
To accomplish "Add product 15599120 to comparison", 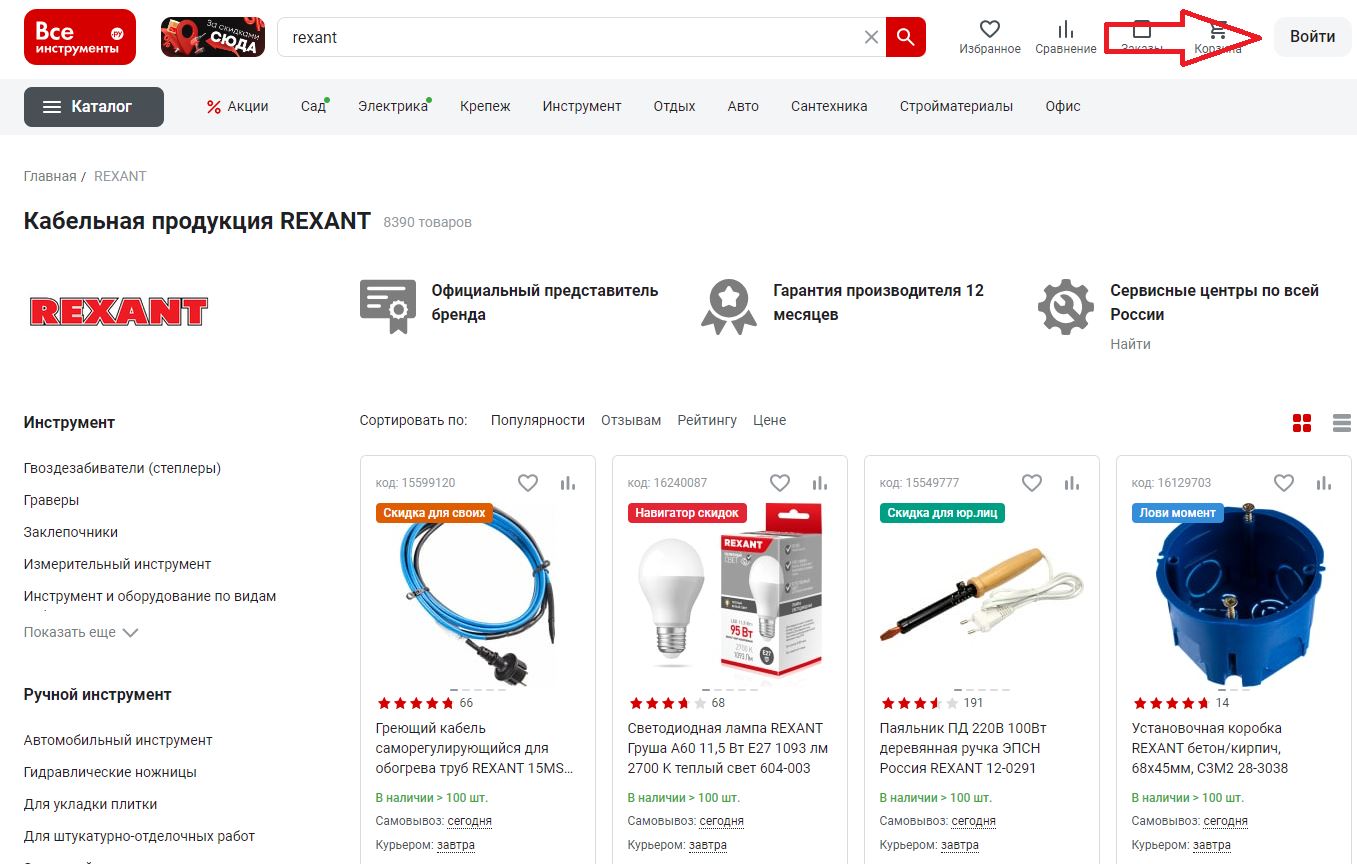I will point(568,483).
